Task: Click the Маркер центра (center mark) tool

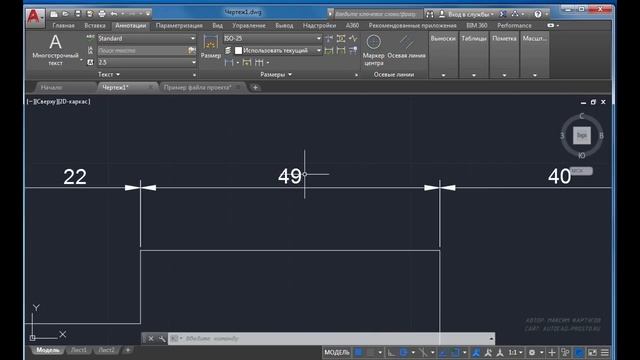Action: [x=373, y=50]
